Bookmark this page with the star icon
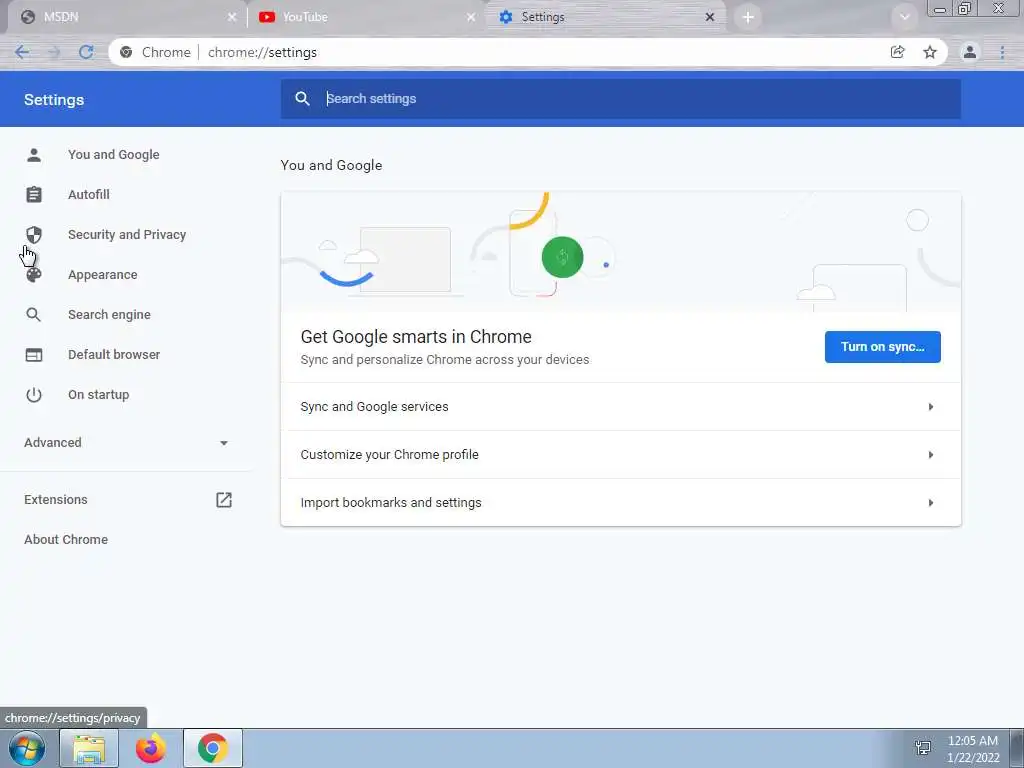1024x768 pixels. point(930,52)
